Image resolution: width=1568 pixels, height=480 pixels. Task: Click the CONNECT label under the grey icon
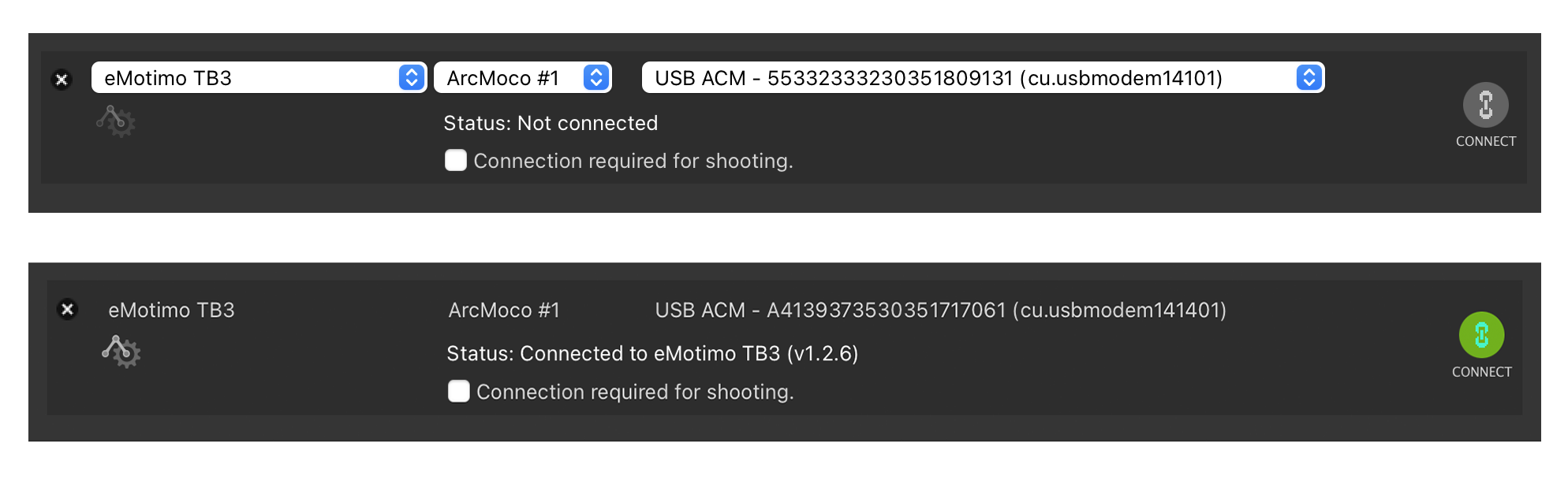[1485, 142]
